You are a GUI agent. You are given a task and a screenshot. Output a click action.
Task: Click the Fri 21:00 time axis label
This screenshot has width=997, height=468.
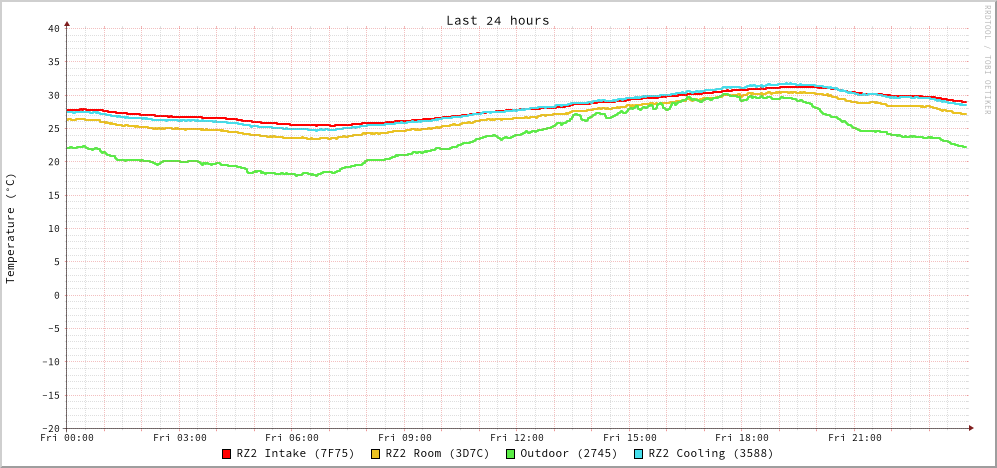[855, 438]
